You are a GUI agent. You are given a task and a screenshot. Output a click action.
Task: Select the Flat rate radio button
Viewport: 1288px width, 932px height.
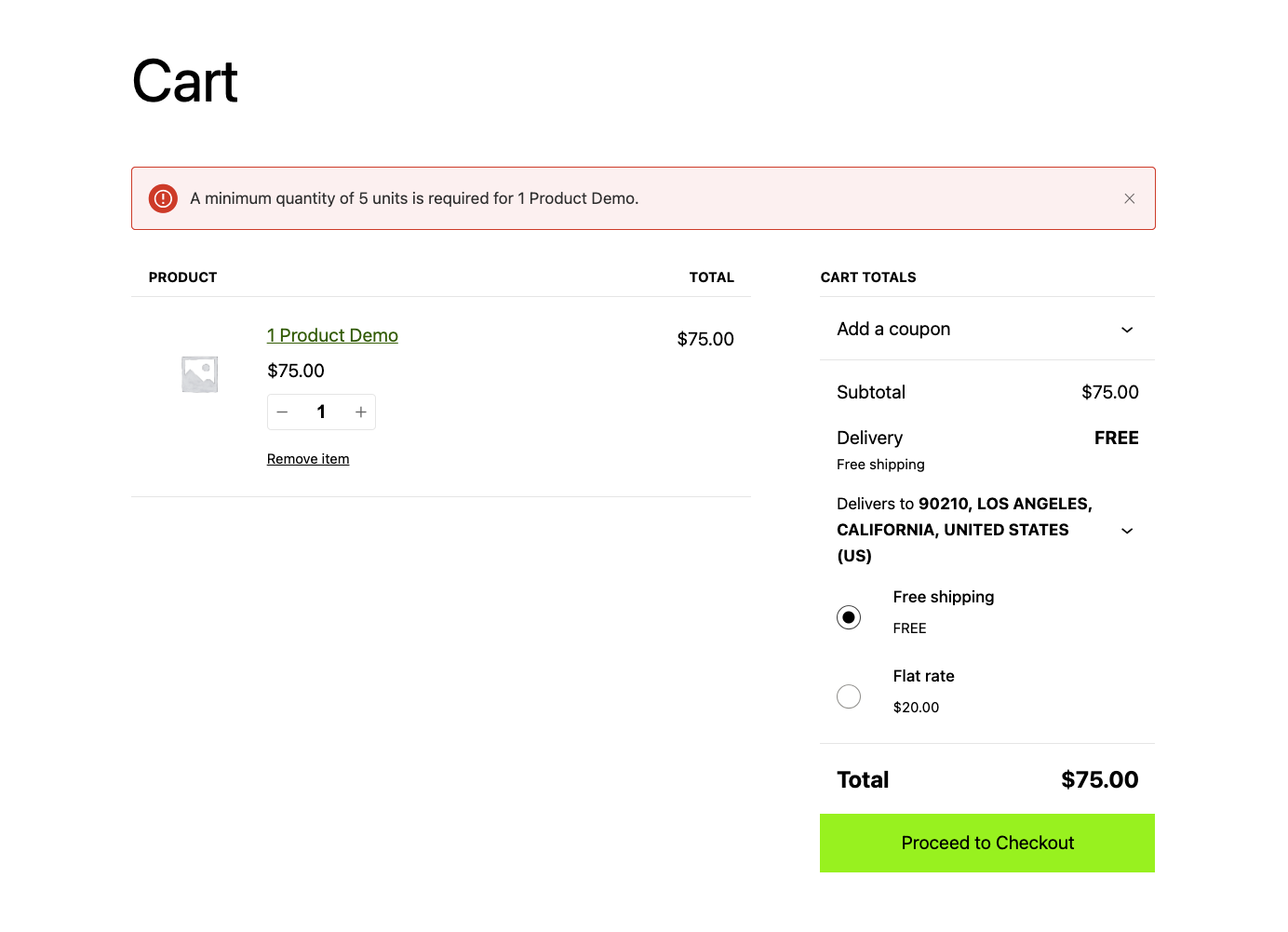[849, 696]
